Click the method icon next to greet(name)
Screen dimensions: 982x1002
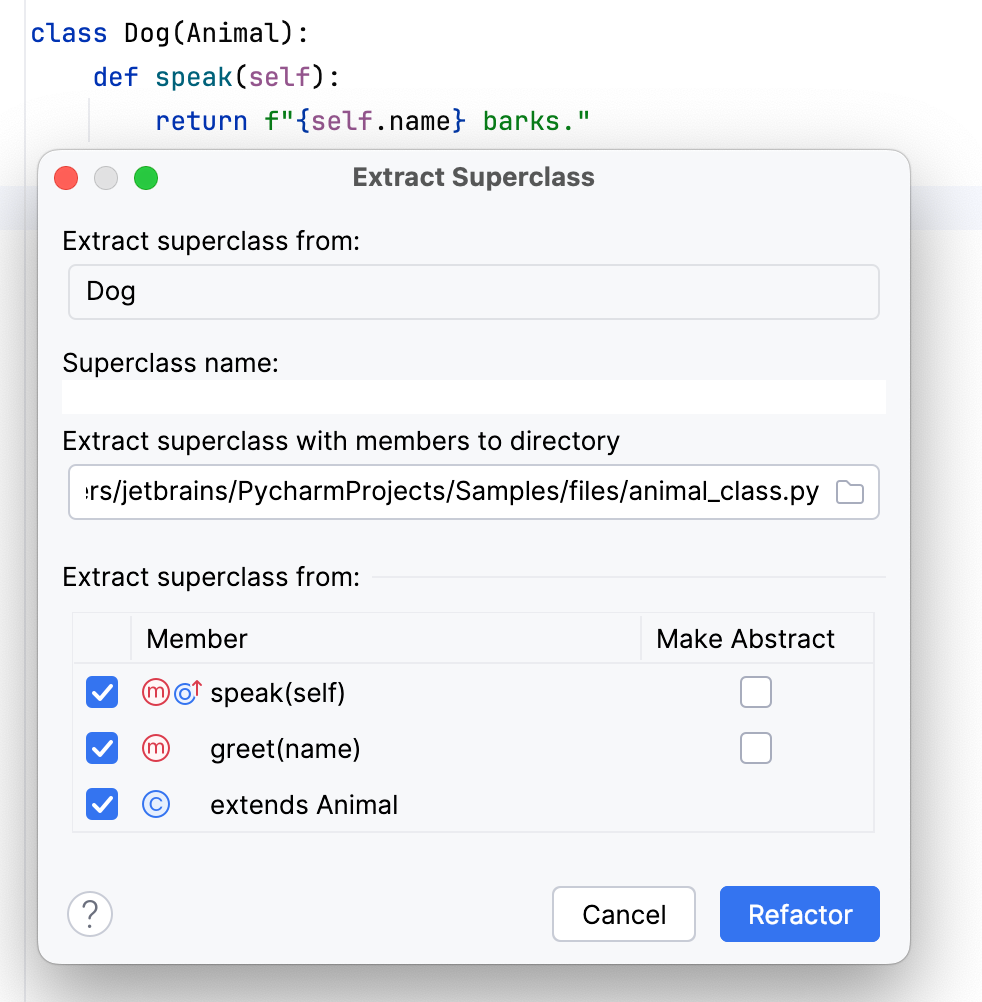point(157,748)
